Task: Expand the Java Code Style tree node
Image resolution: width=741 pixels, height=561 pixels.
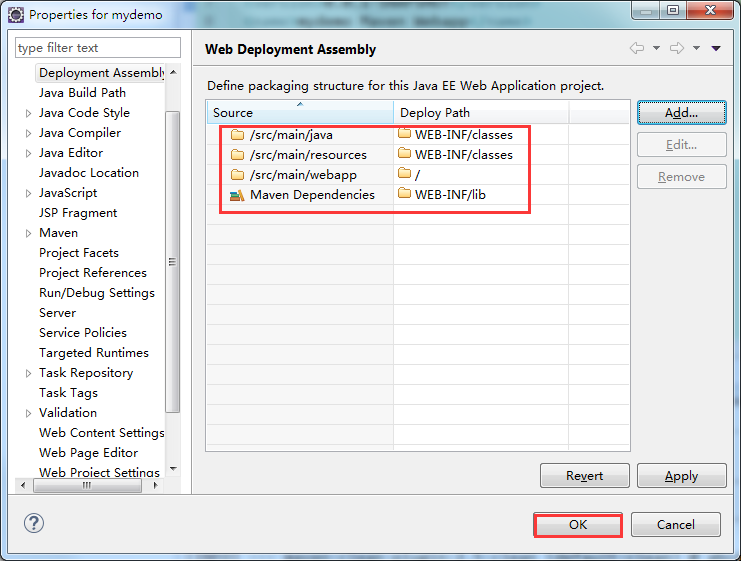Action: (28, 113)
